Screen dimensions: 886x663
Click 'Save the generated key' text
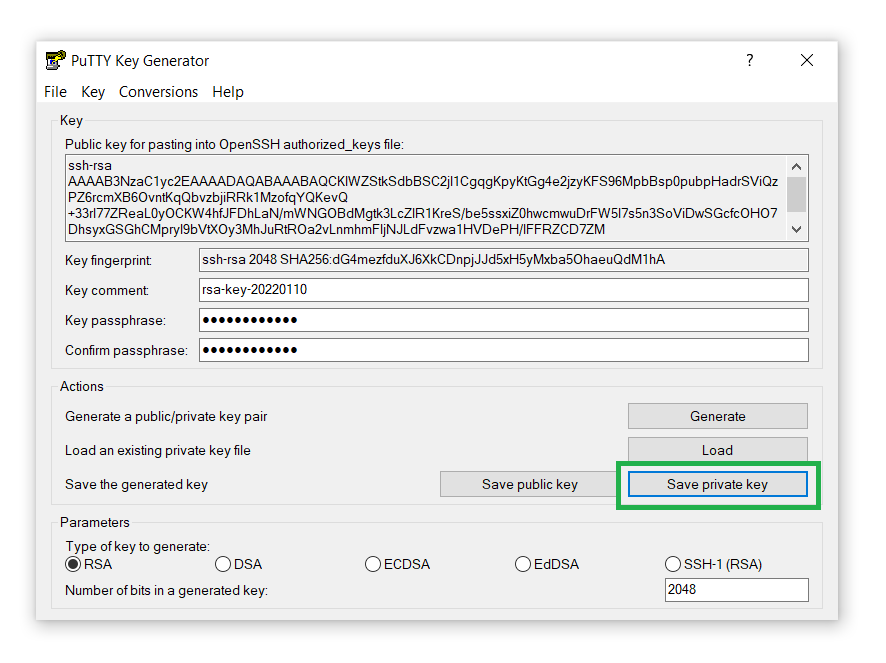136,484
